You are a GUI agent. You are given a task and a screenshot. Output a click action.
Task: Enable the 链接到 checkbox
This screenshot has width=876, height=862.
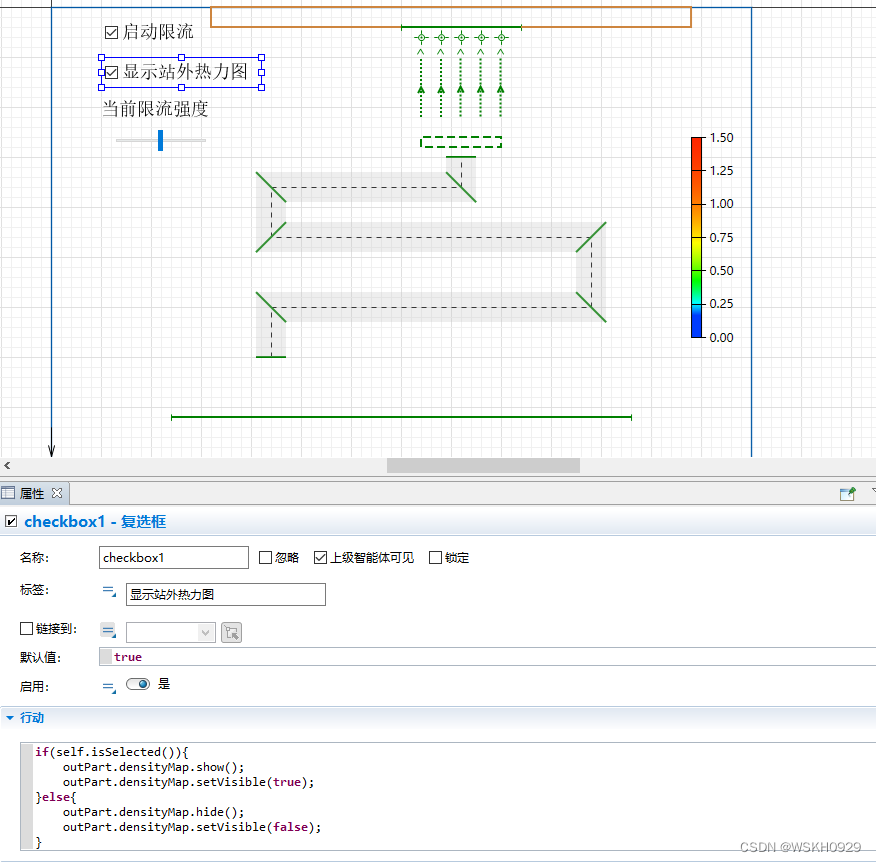[x=26, y=628]
